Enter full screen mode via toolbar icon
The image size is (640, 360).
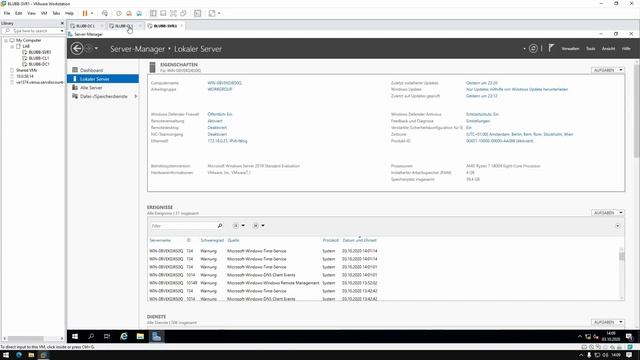[173, 13]
